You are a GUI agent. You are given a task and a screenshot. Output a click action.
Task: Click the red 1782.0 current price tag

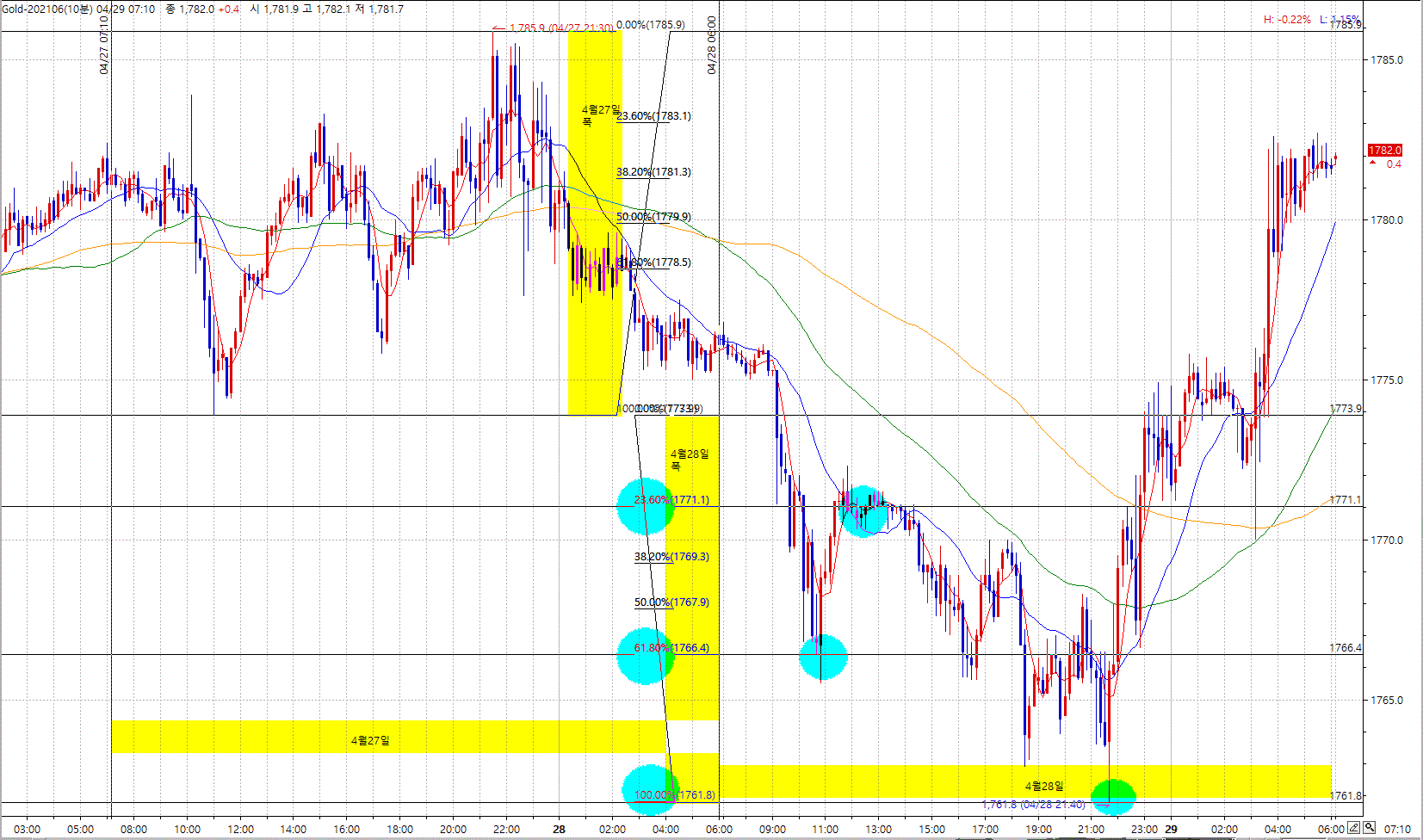click(x=1384, y=151)
